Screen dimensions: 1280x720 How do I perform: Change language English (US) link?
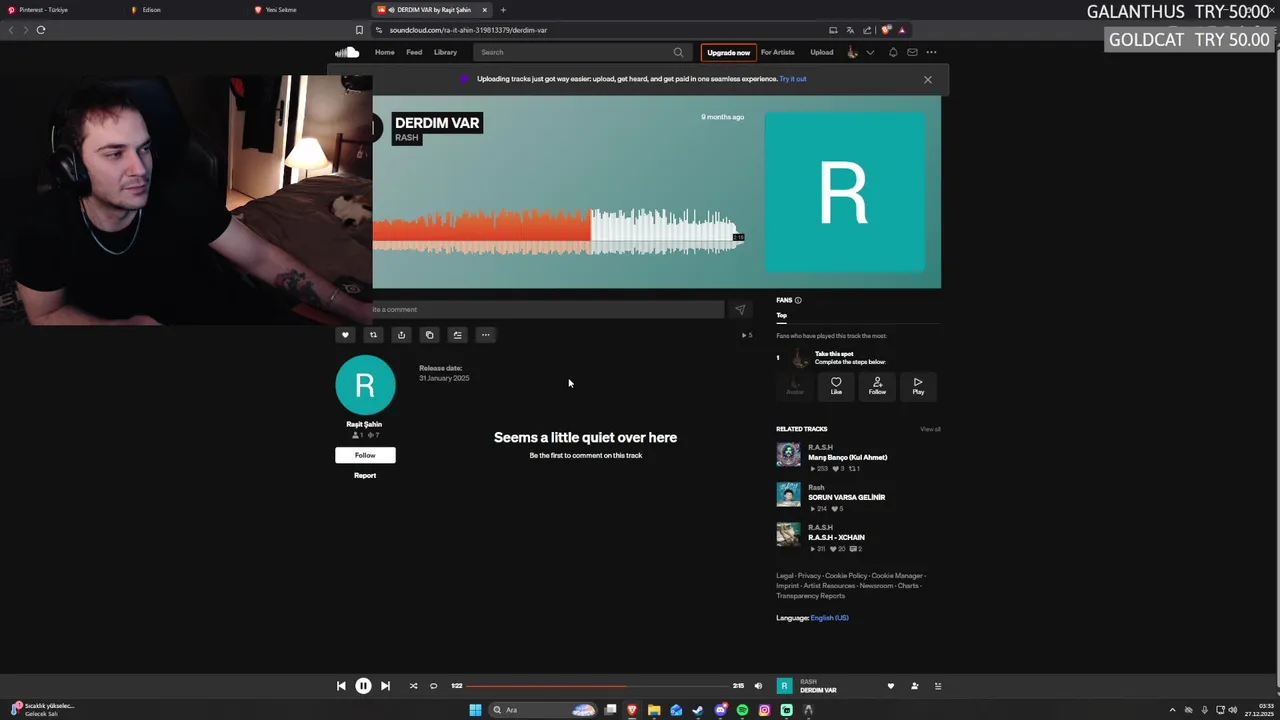829,618
